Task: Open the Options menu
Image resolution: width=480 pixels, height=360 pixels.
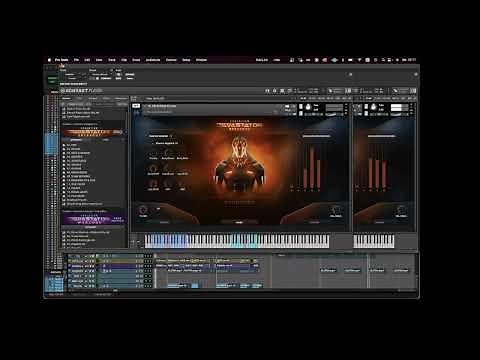Action: (x=171, y=60)
